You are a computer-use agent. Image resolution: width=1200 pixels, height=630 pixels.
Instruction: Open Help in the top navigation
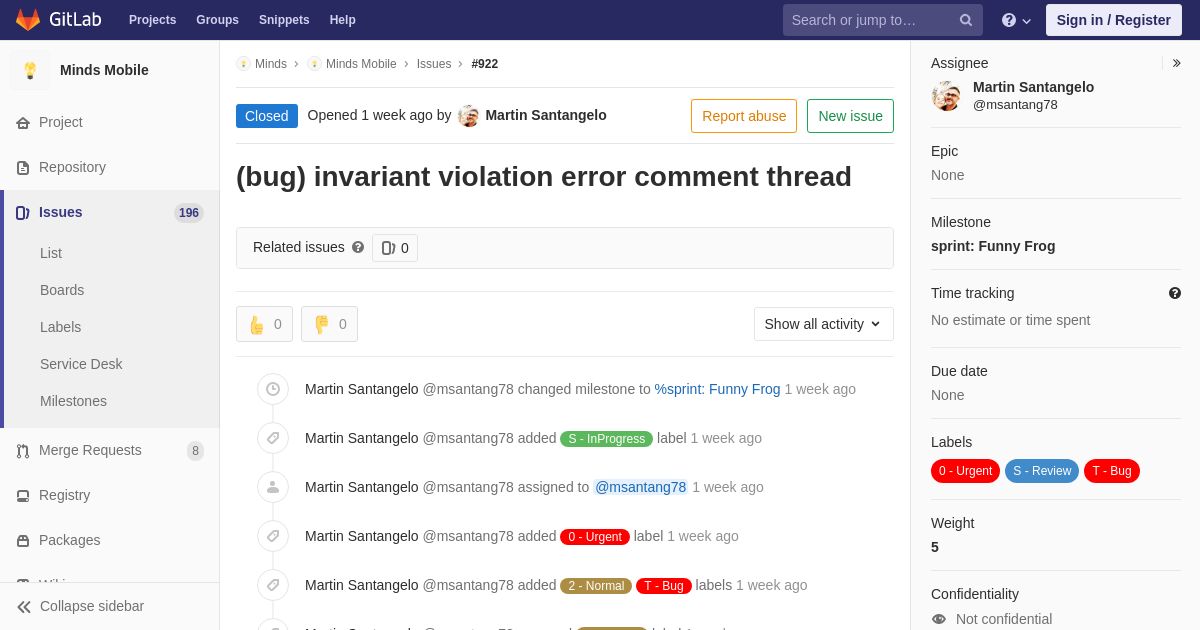click(343, 20)
